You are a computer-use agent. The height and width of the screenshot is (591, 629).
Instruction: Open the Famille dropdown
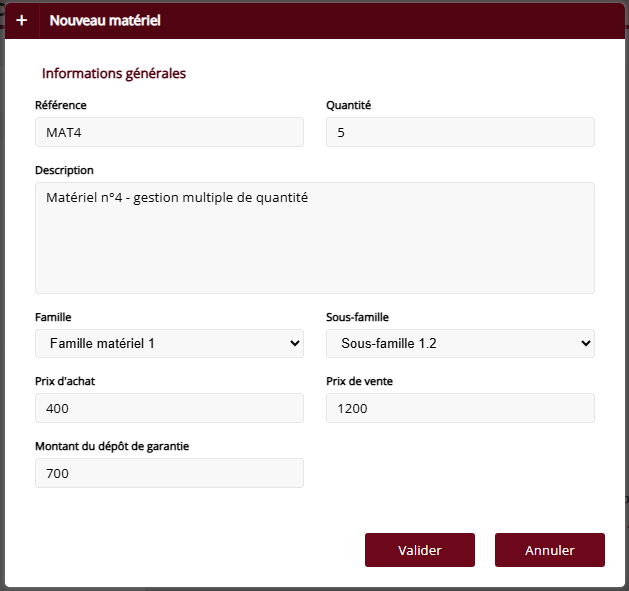169,344
